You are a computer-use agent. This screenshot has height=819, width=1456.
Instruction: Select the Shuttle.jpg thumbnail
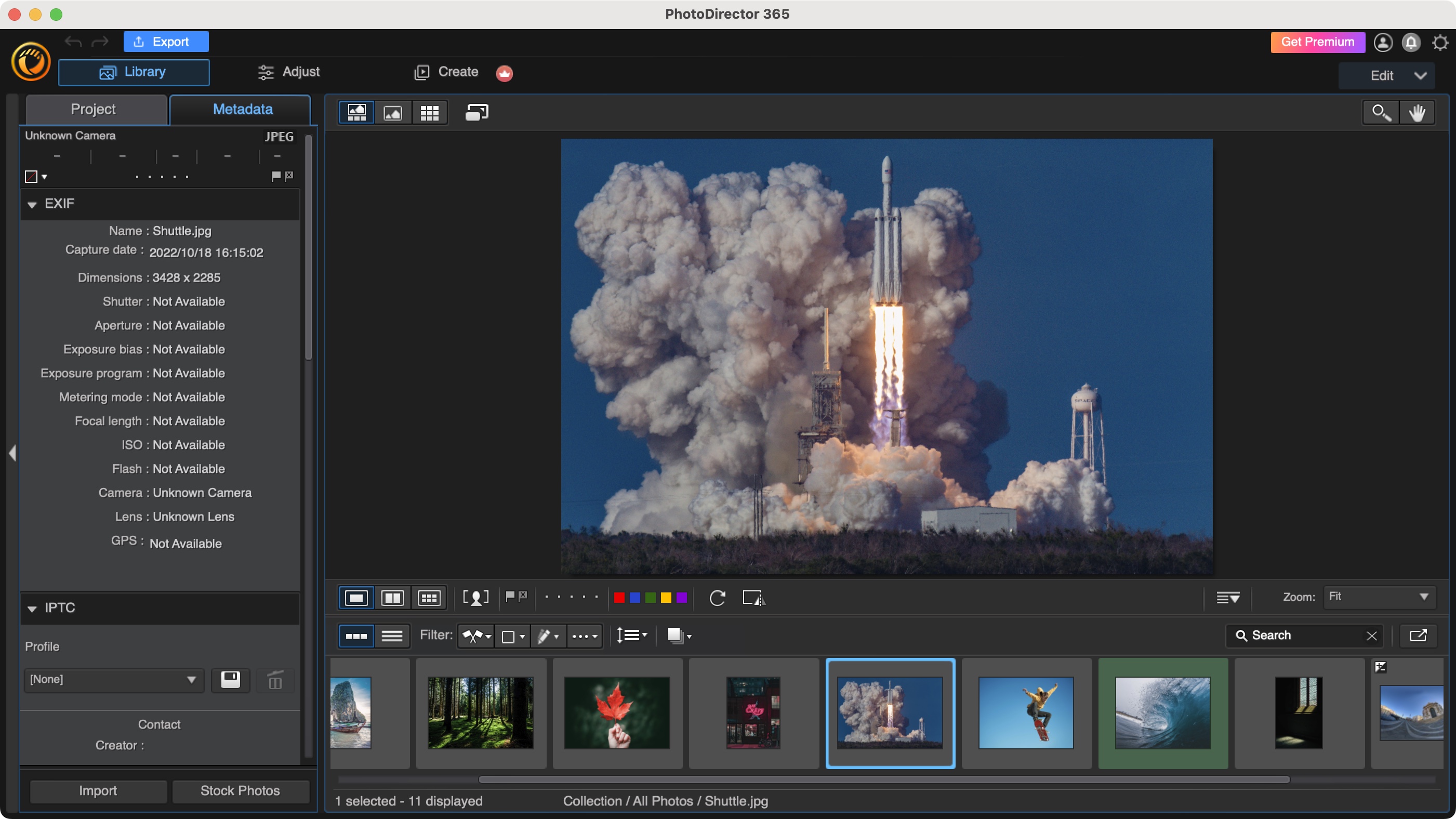pos(889,712)
